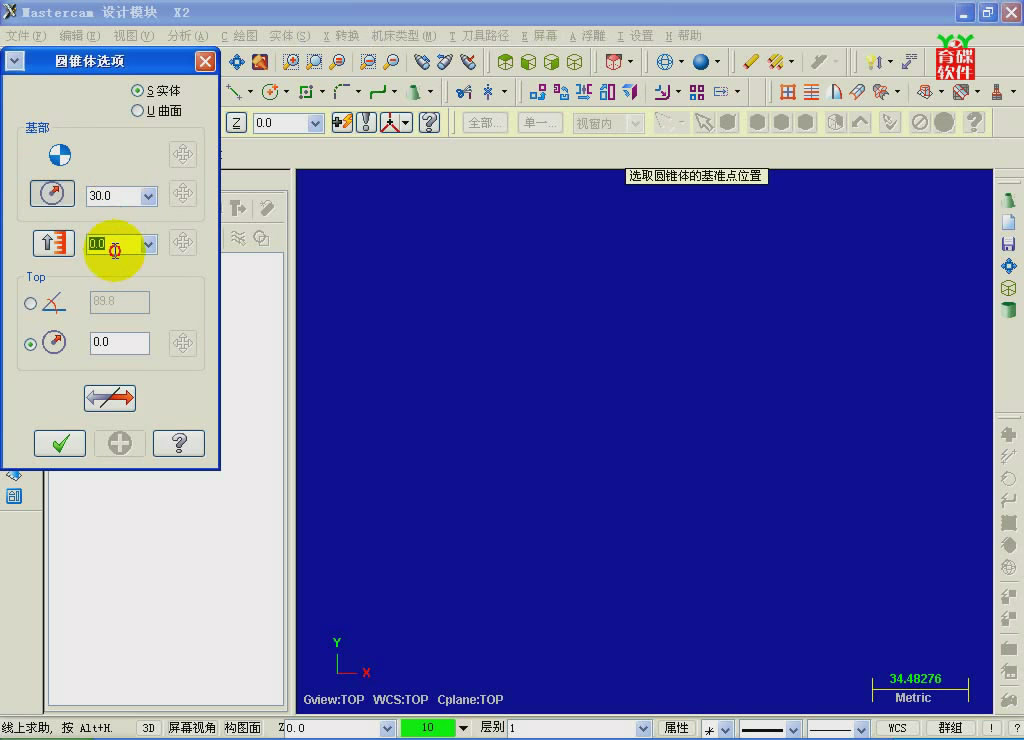The image size is (1024, 740).
Task: Click the Apply plus button in dialog
Action: point(120,443)
